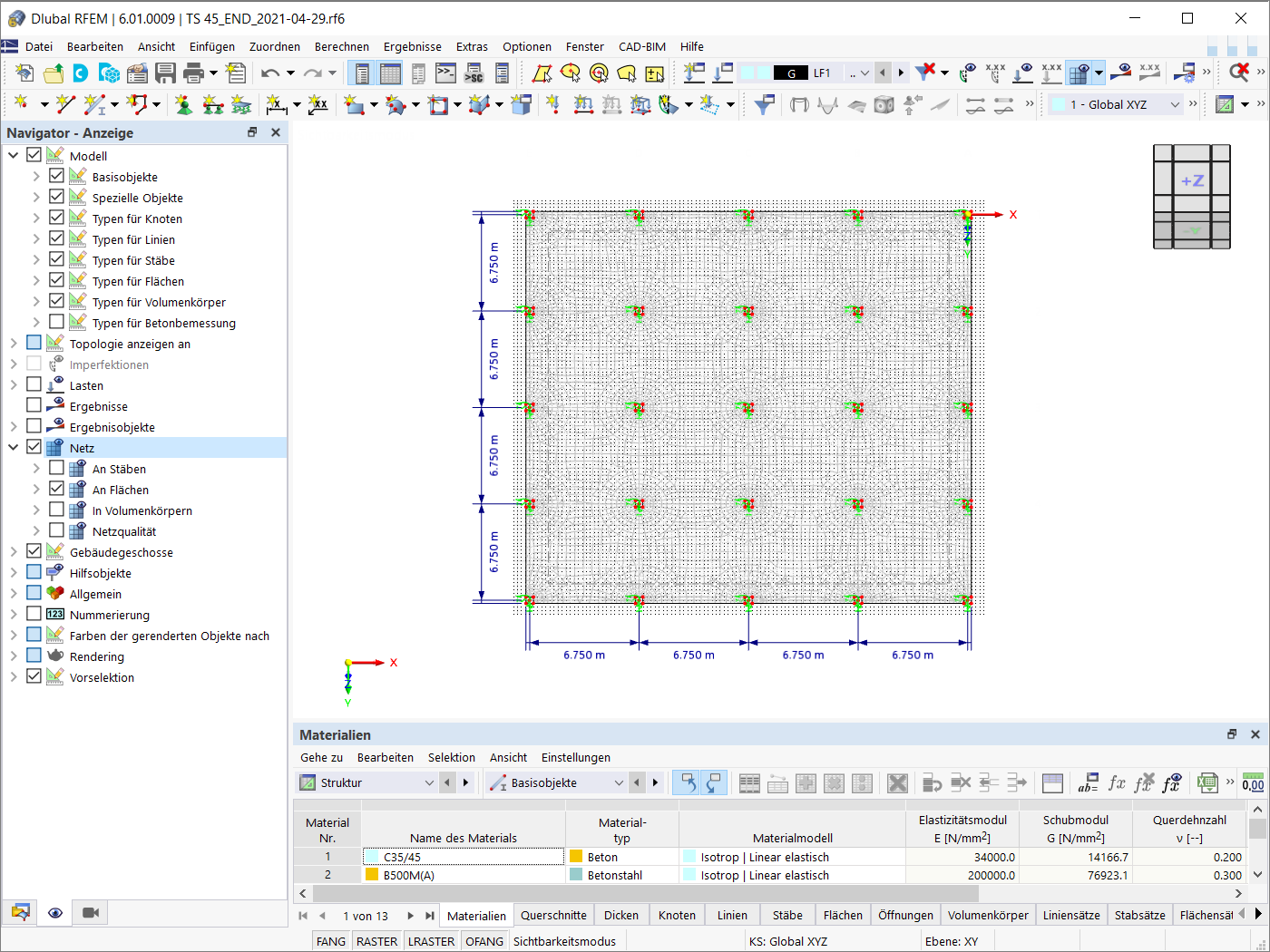Click the new line tool icon
Image resolution: width=1270 pixels, height=952 pixels.
coord(65,105)
